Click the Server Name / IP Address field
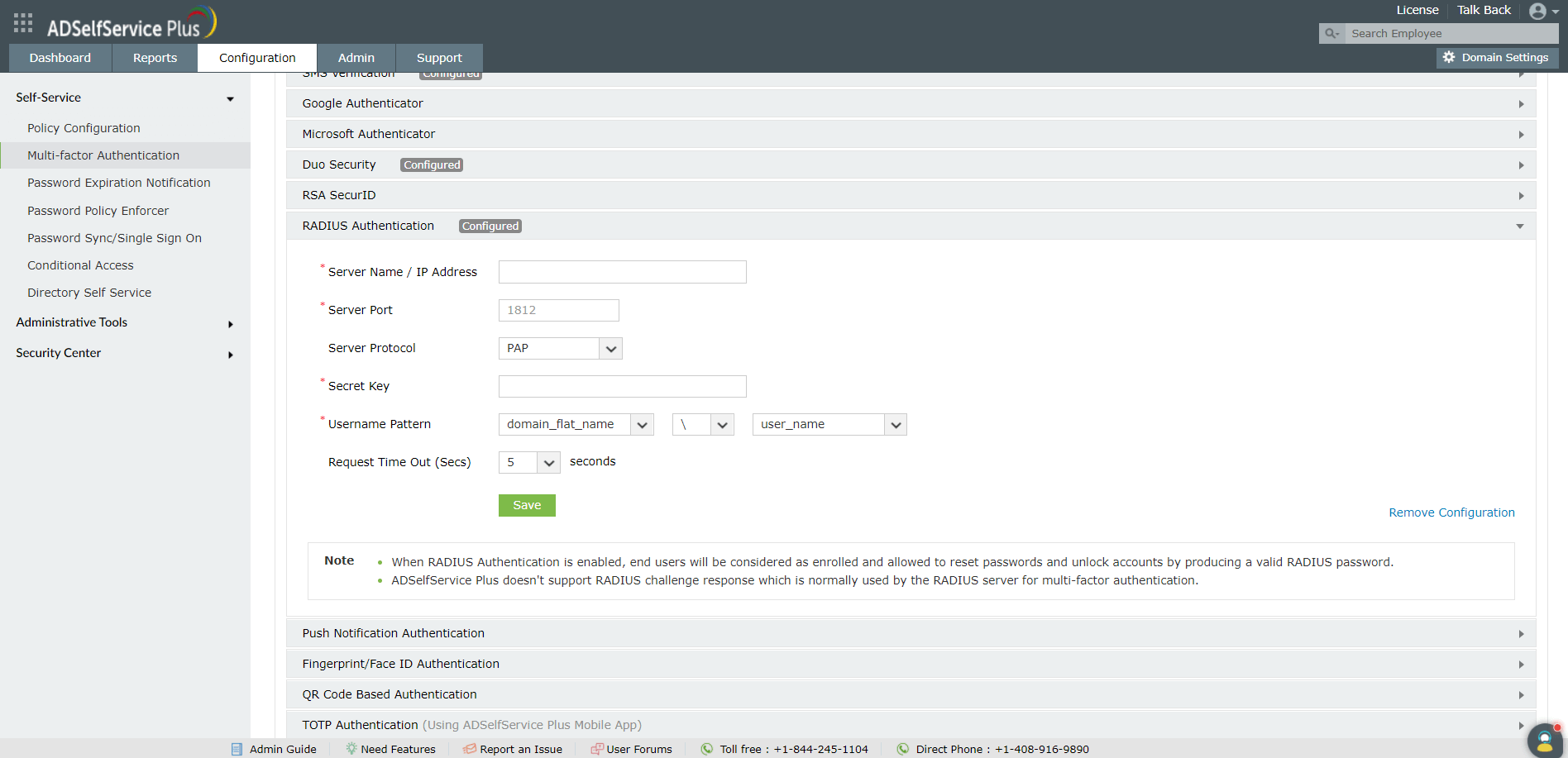The image size is (1568, 758). point(622,272)
